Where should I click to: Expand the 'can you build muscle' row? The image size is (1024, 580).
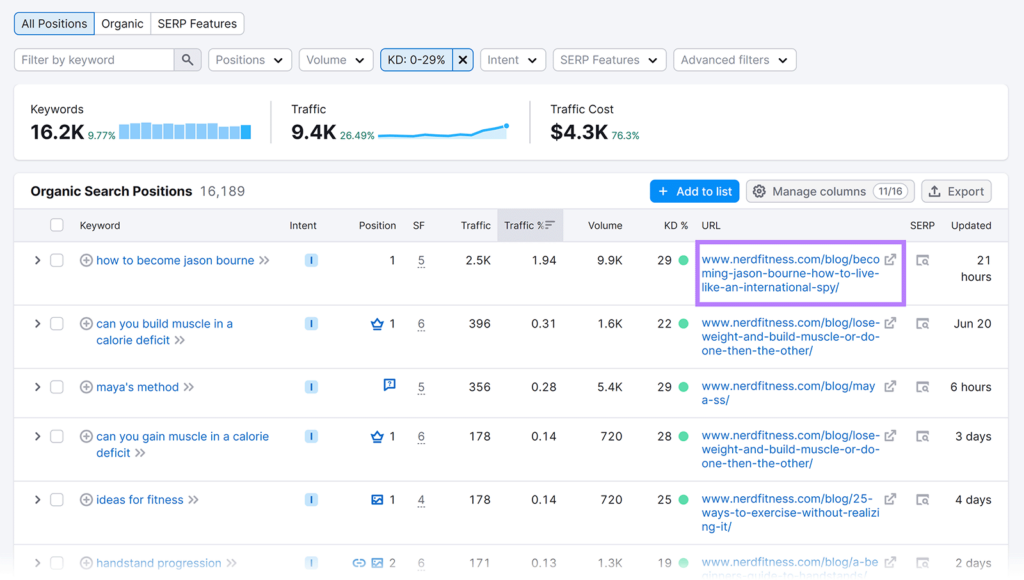(37, 323)
